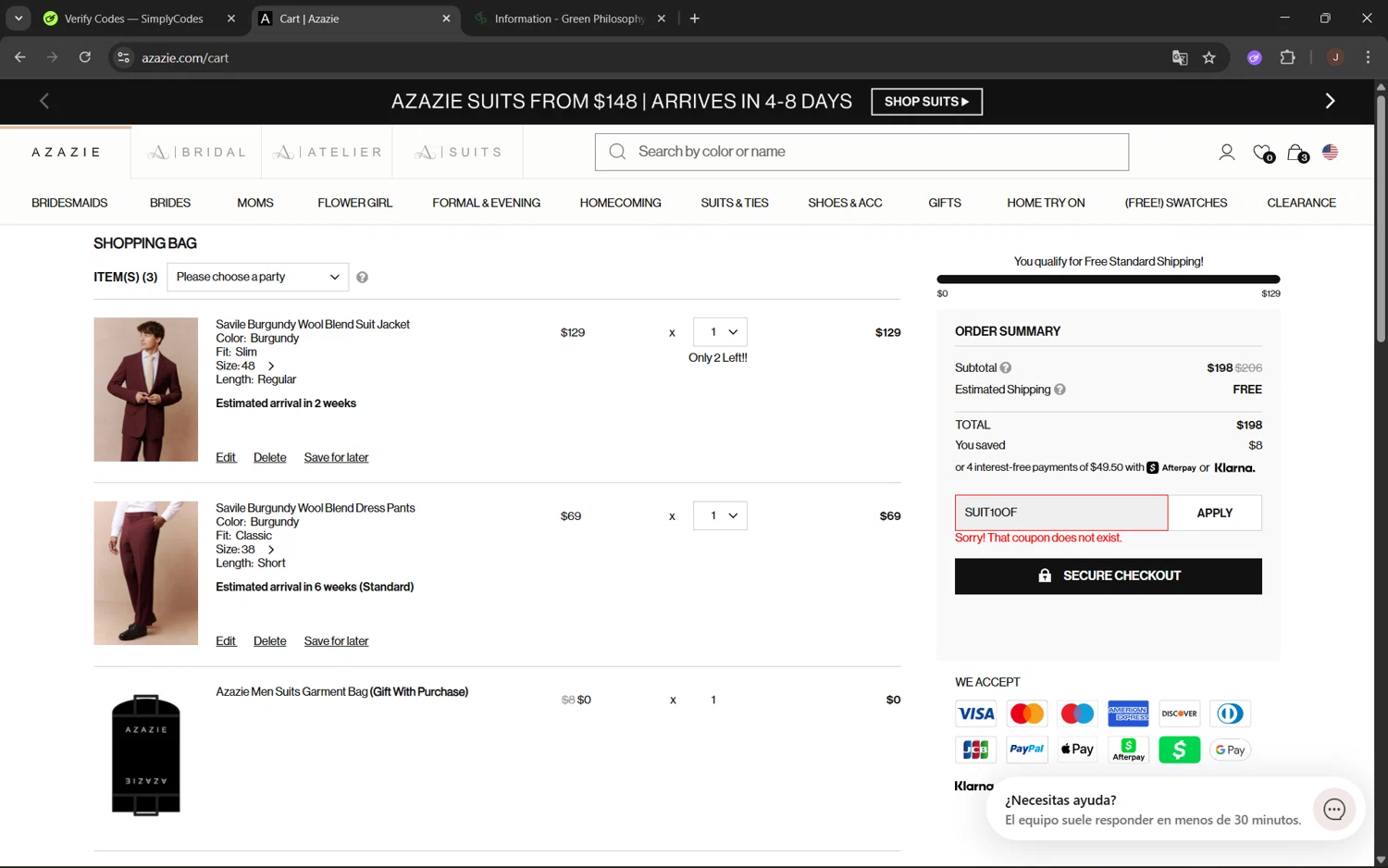Open the browser extensions puzzle icon
The height and width of the screenshot is (868, 1388).
pos(1287,57)
